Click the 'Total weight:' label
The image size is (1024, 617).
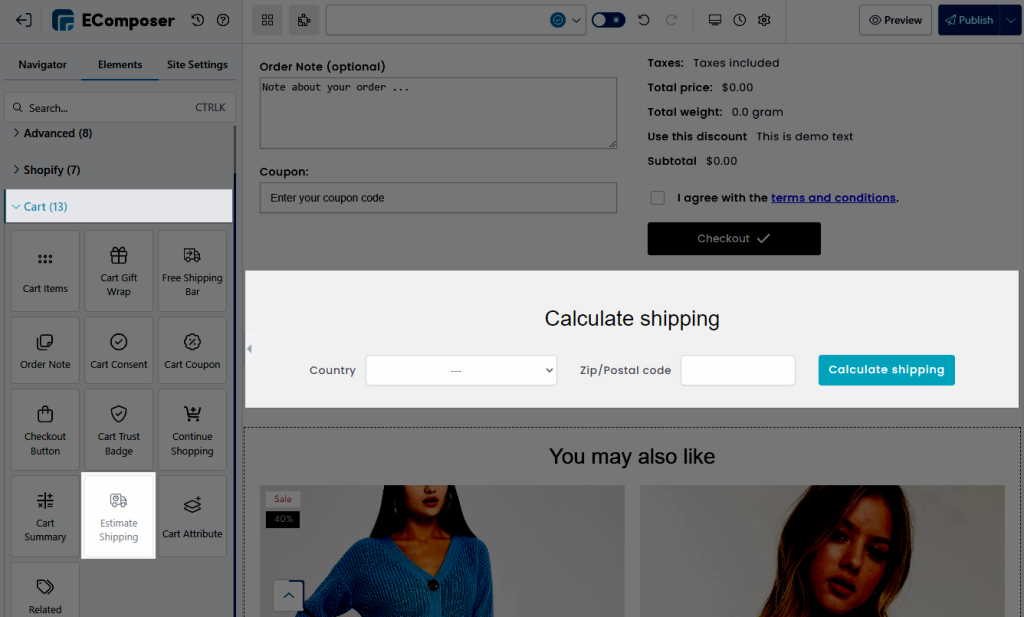(684, 112)
